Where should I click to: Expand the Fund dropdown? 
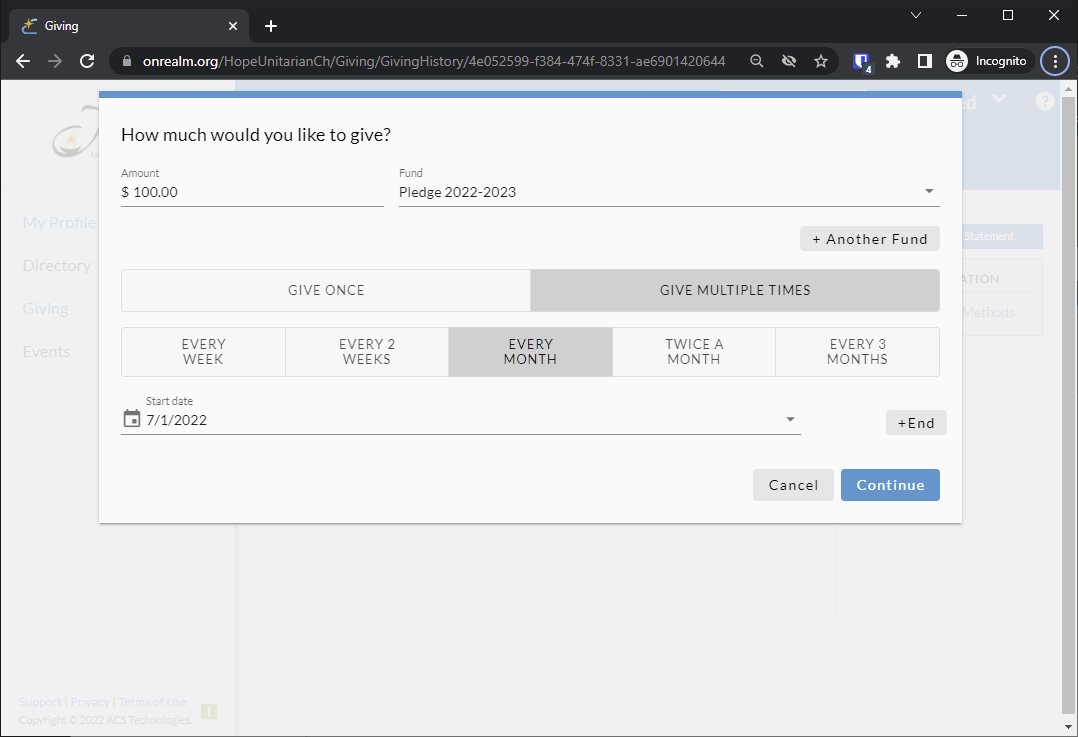click(x=928, y=192)
